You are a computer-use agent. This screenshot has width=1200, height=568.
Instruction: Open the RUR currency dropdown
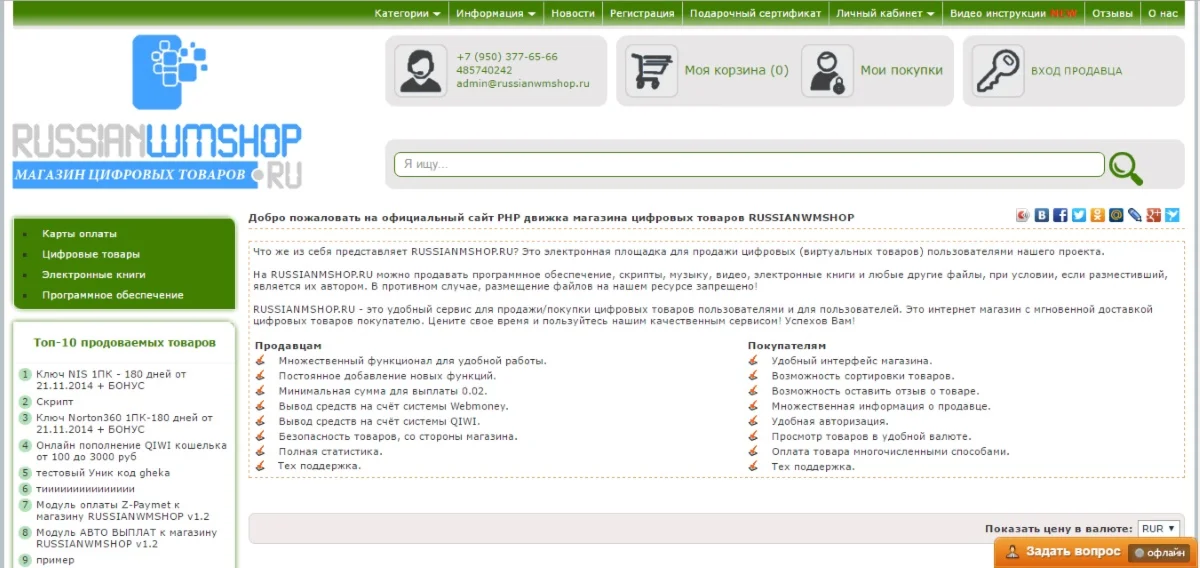(x=1158, y=528)
